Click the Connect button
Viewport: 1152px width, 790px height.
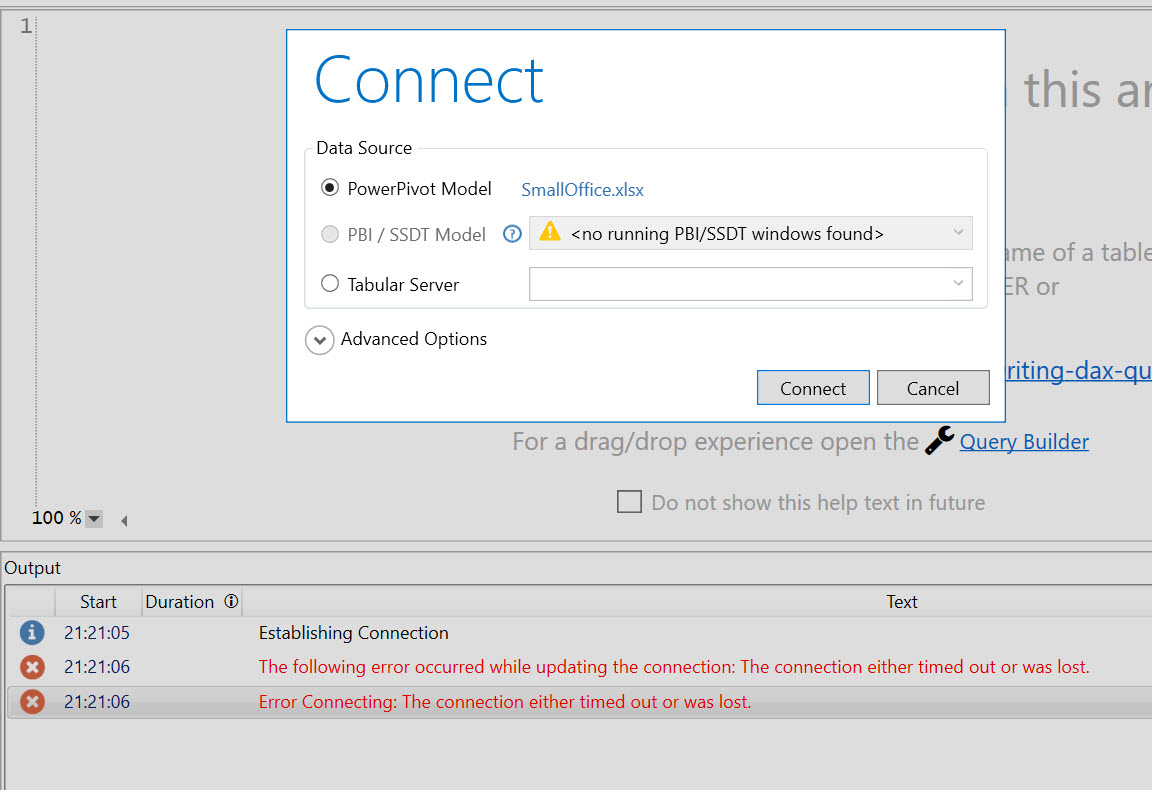[813, 387]
